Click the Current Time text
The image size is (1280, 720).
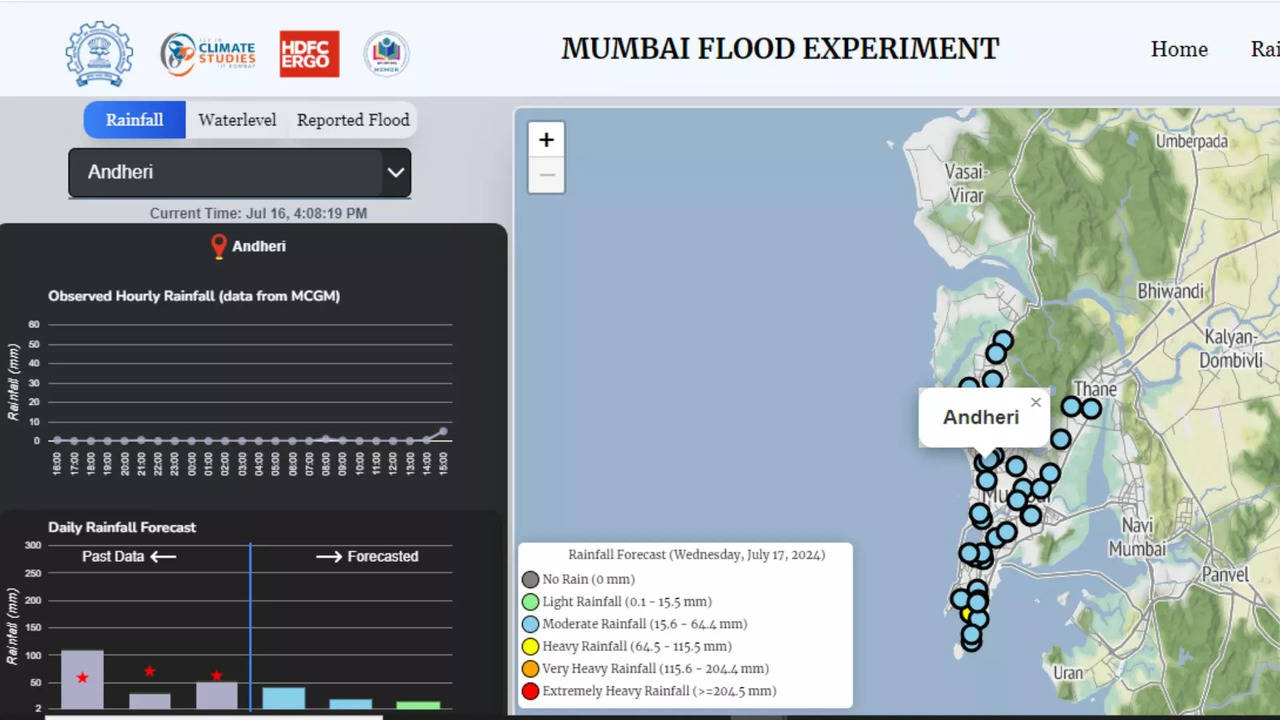(258, 213)
